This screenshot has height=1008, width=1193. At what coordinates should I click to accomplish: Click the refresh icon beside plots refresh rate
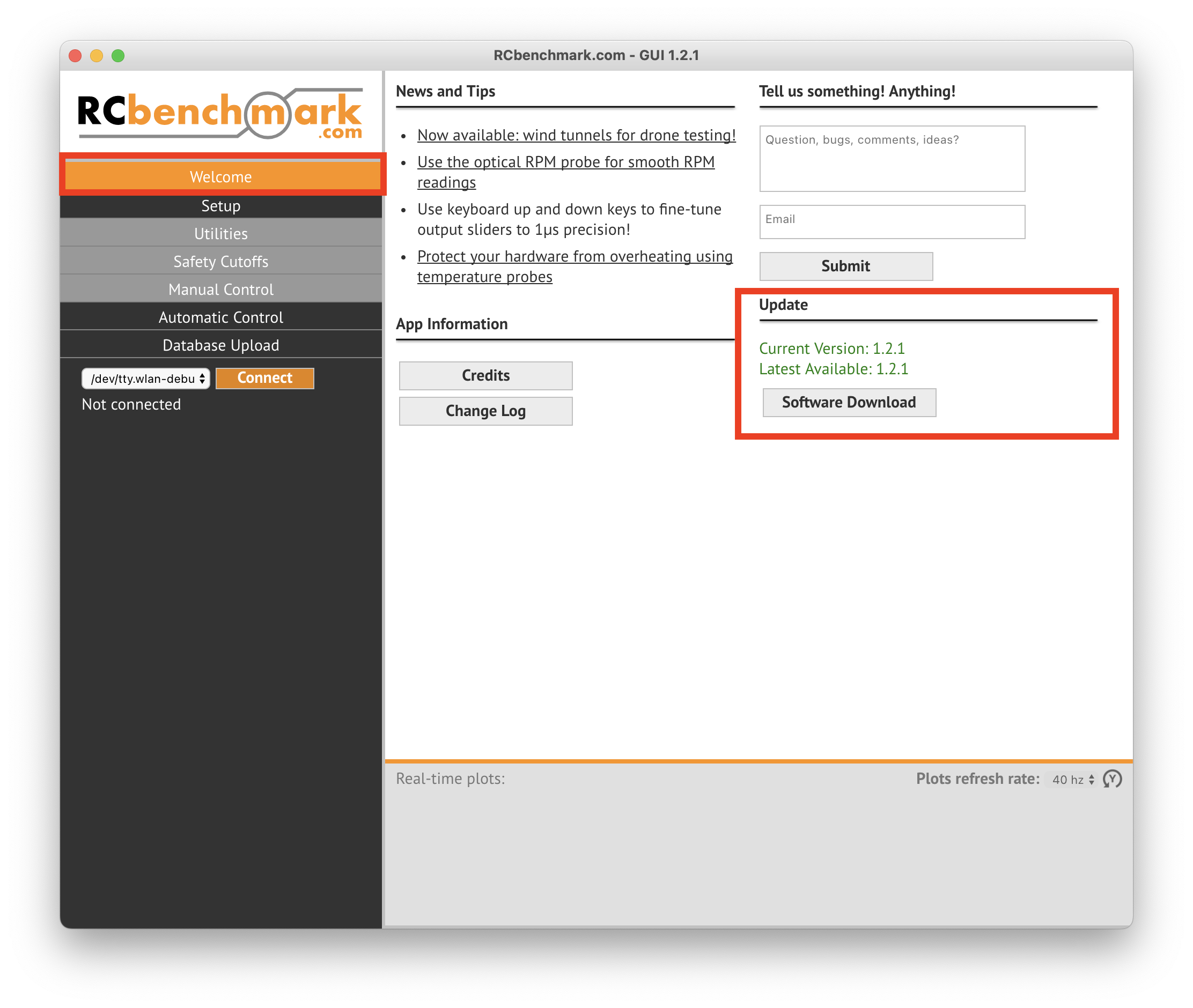coord(1112,779)
